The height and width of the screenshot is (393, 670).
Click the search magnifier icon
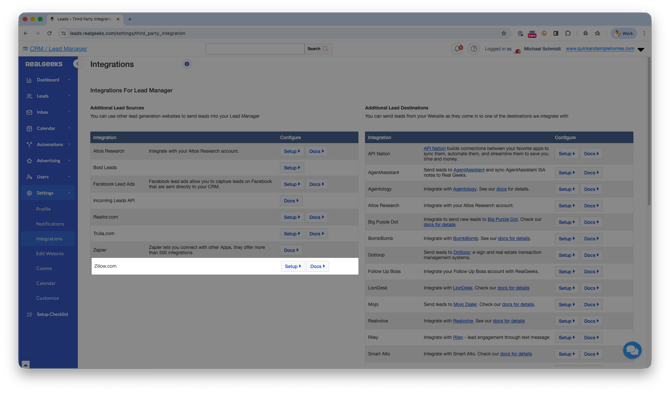(326, 49)
